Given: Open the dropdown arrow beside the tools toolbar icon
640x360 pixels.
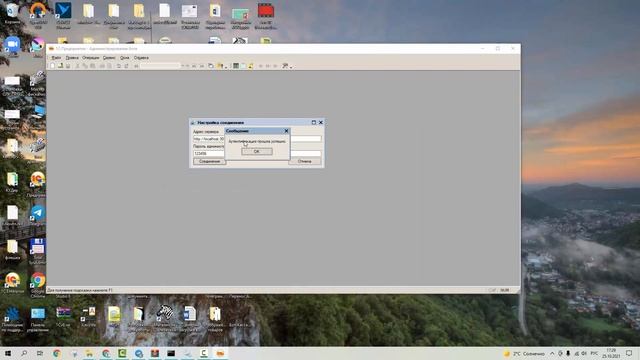Looking at the screenshot, I should coord(291,67).
